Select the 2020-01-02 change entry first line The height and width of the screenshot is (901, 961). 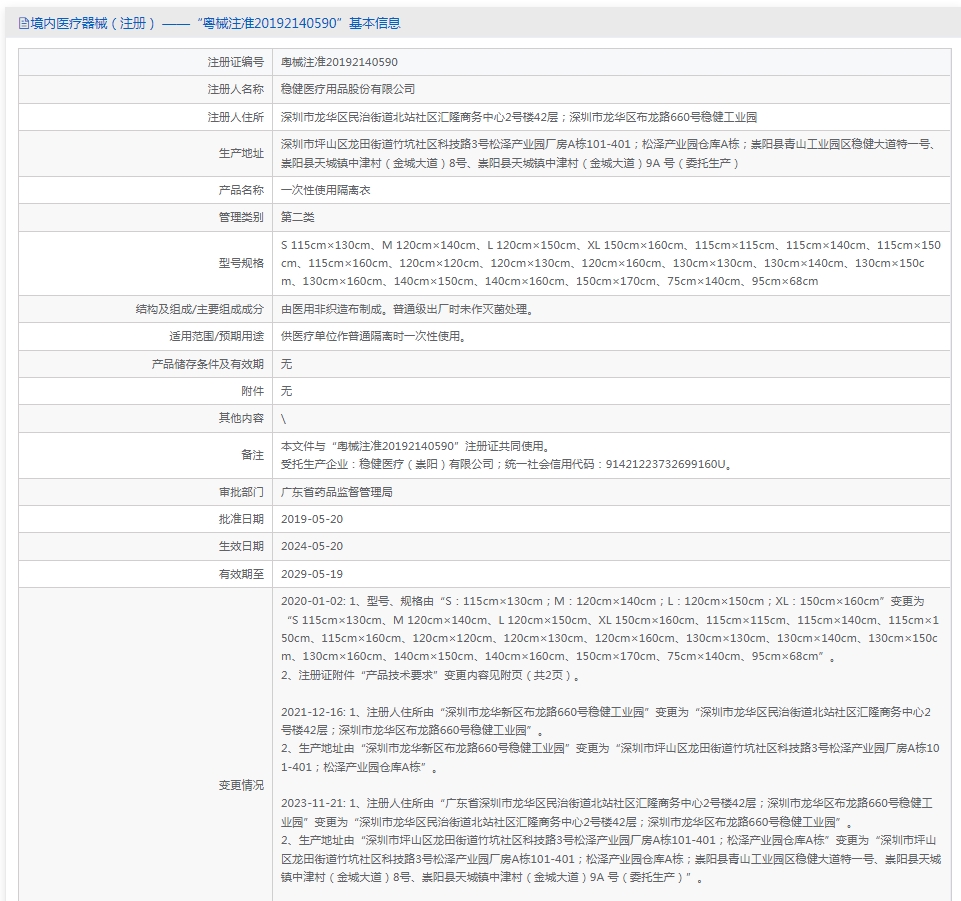tap(602, 601)
